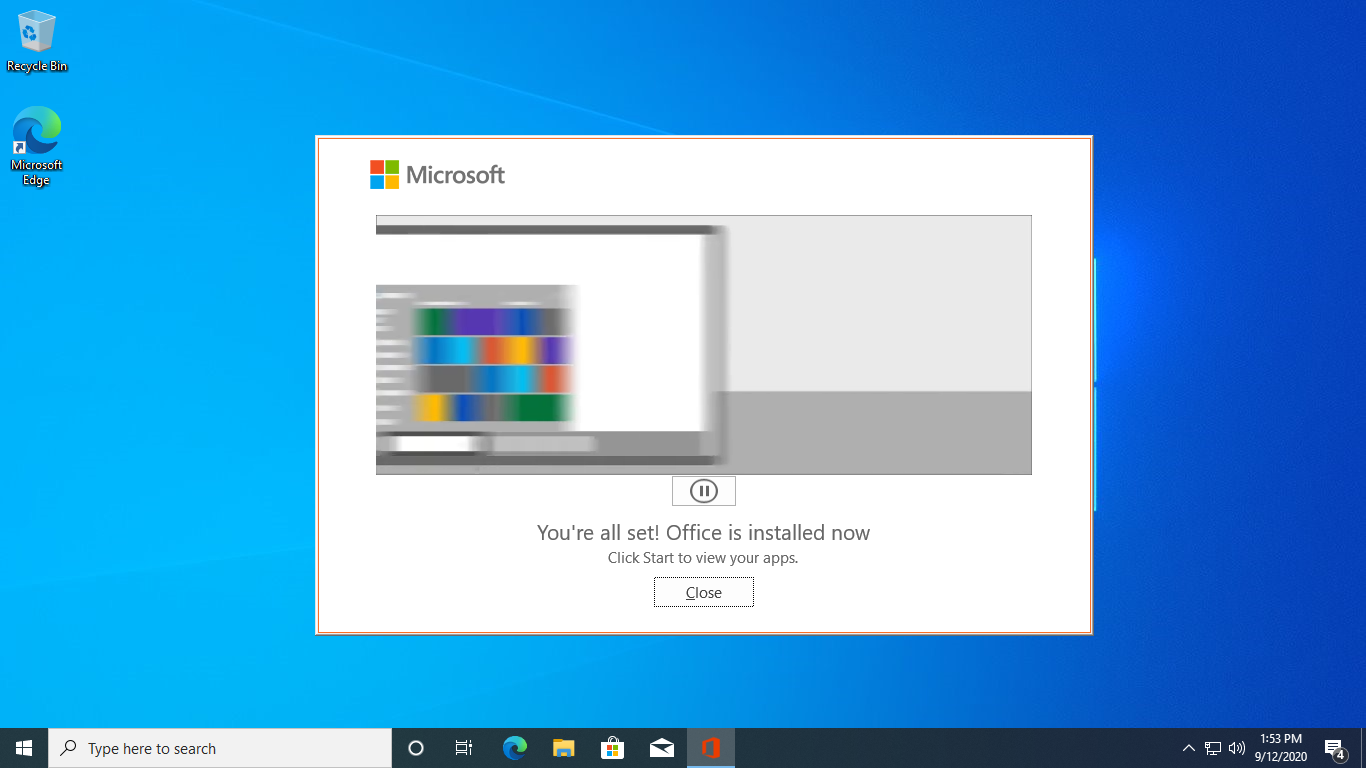Click the taskbar search box

[x=220, y=748]
